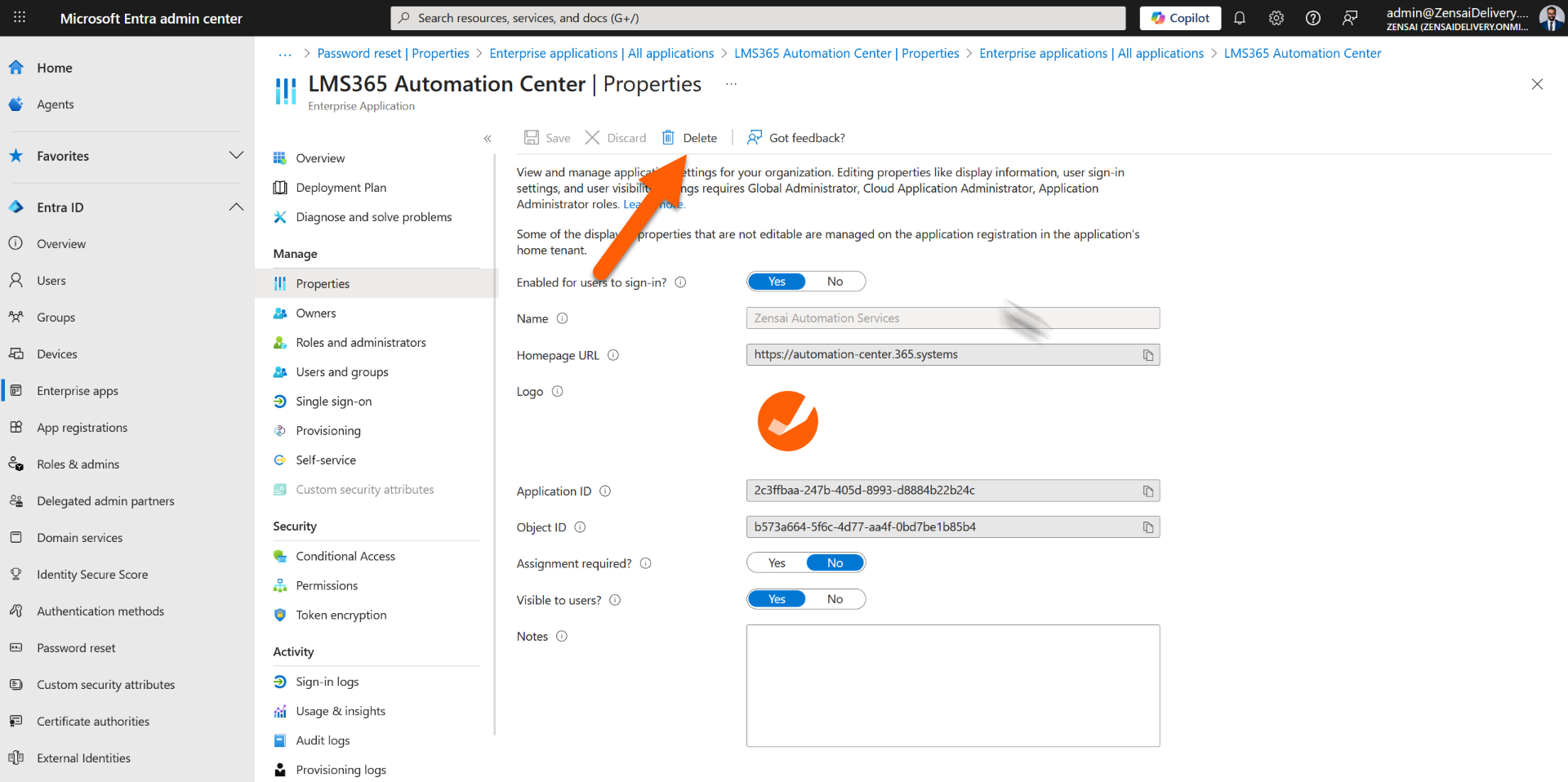This screenshot has height=782, width=1568.
Task: Click the Delete trash can icon
Action: coord(668,137)
